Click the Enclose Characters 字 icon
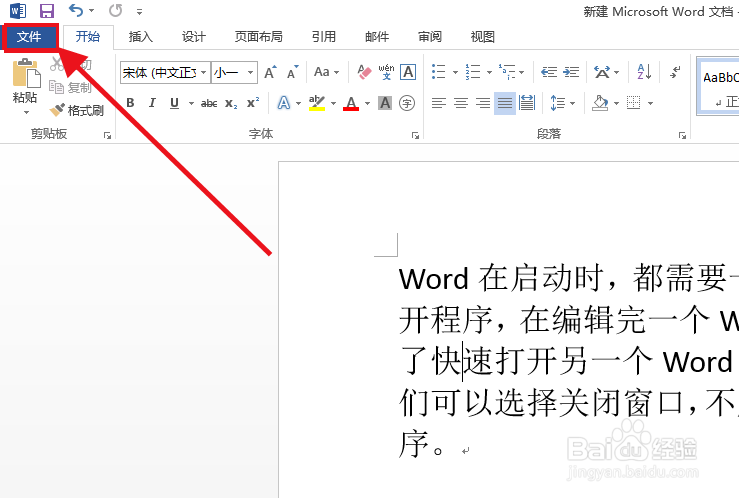This screenshot has height=498, width=739. (x=407, y=103)
